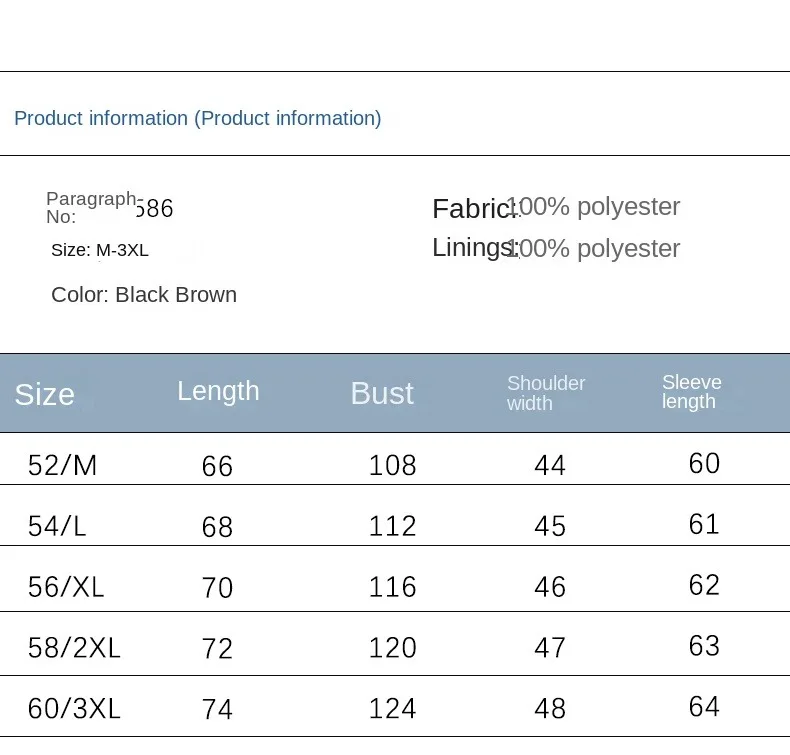Click sleeve length 64 for 60/3XL
790x755 pixels.
pyautogui.click(x=704, y=707)
